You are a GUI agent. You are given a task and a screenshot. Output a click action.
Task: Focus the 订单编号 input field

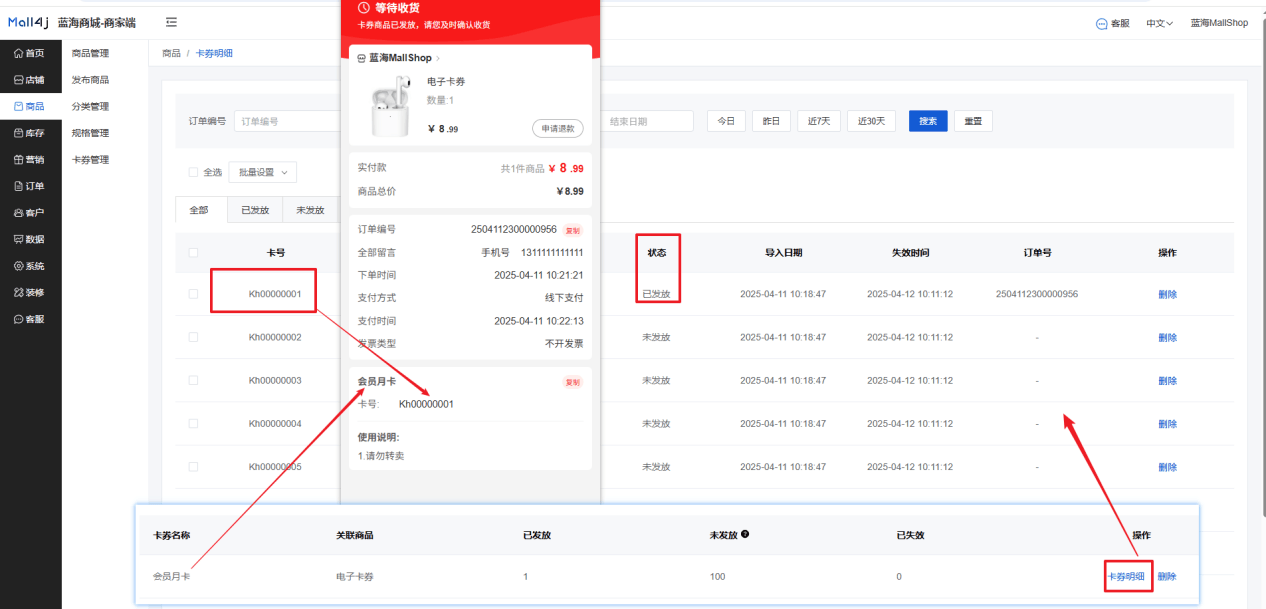pyautogui.click(x=288, y=121)
